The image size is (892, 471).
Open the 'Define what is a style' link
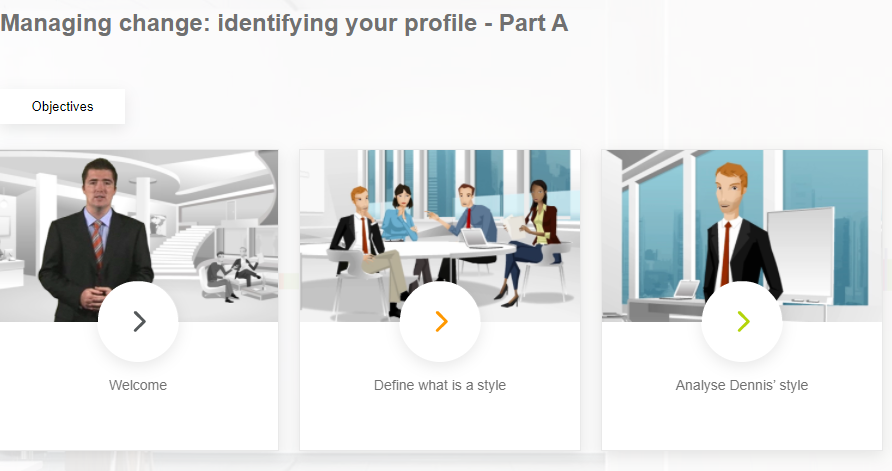(x=440, y=385)
